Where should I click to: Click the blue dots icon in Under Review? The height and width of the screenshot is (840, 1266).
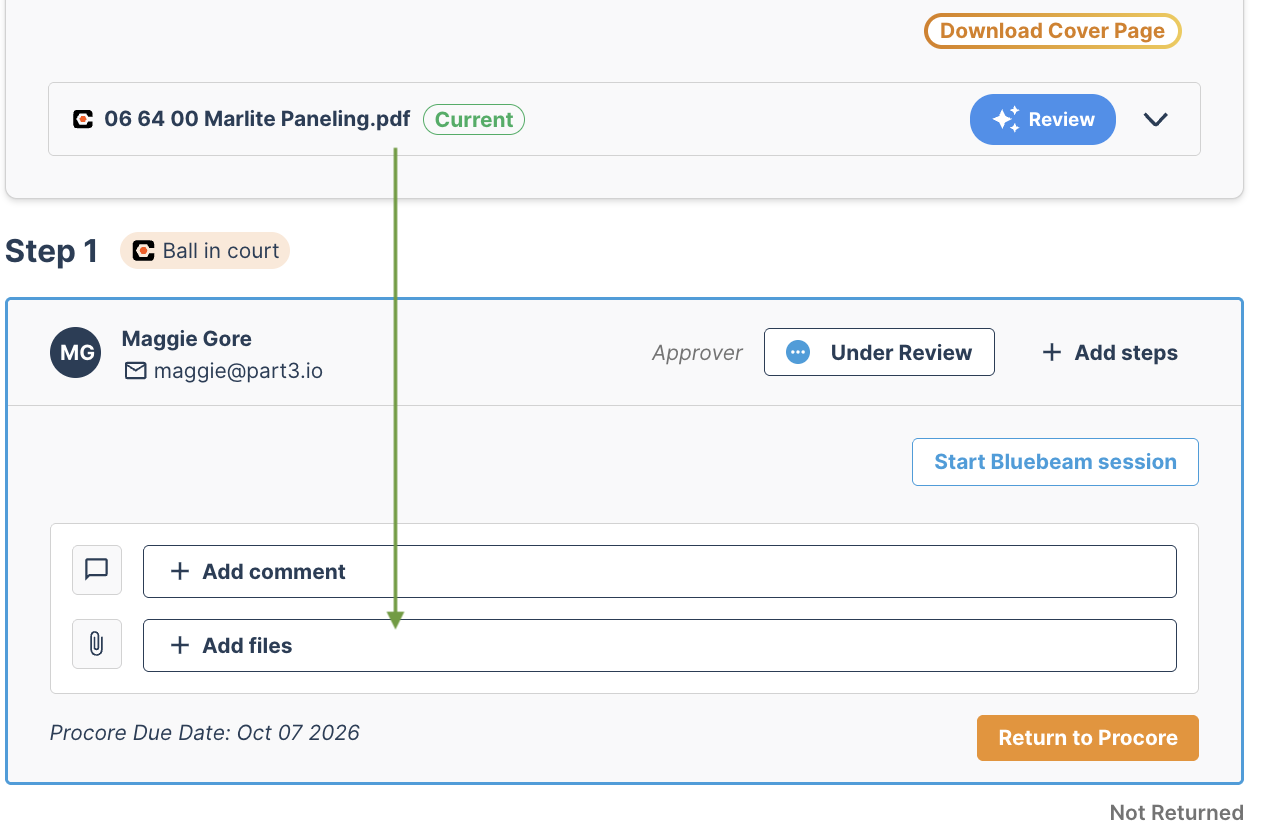click(798, 353)
